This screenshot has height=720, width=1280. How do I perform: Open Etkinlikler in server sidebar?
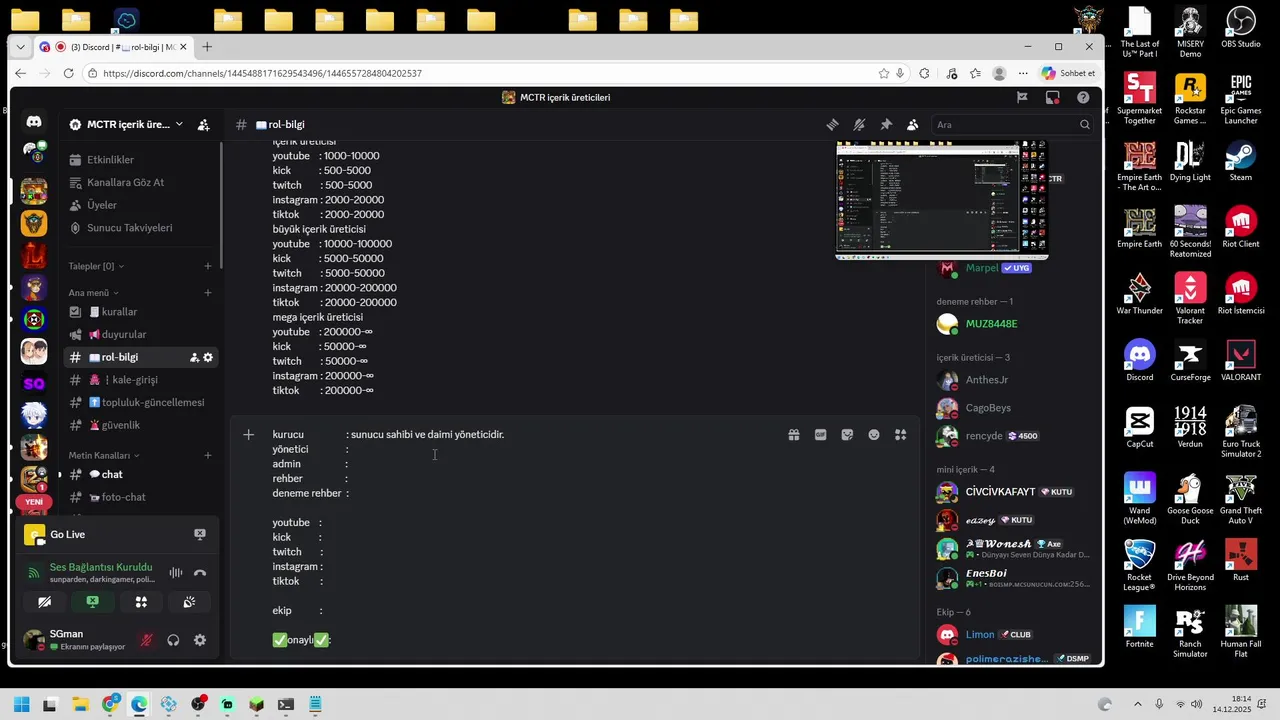coord(139,160)
